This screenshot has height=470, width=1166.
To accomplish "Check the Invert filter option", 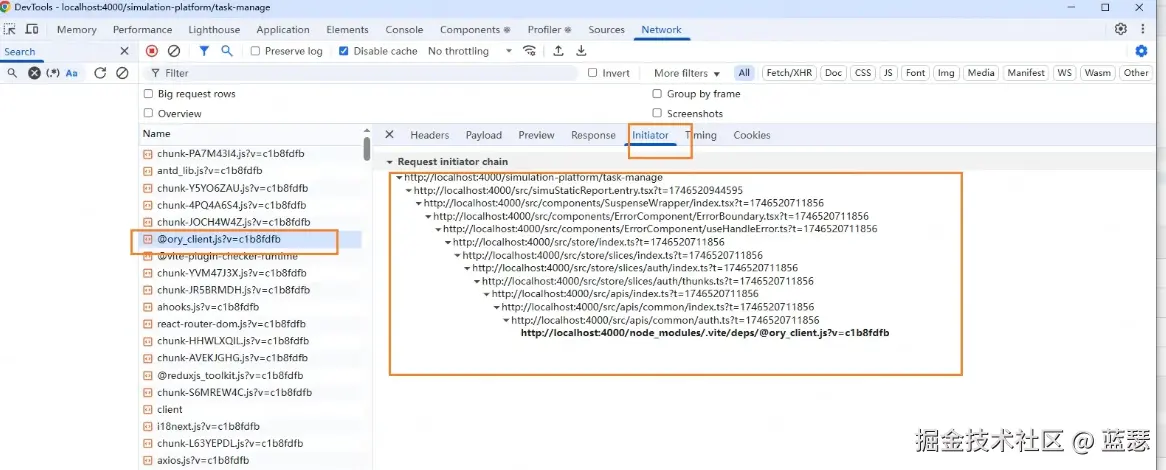I will (593, 73).
